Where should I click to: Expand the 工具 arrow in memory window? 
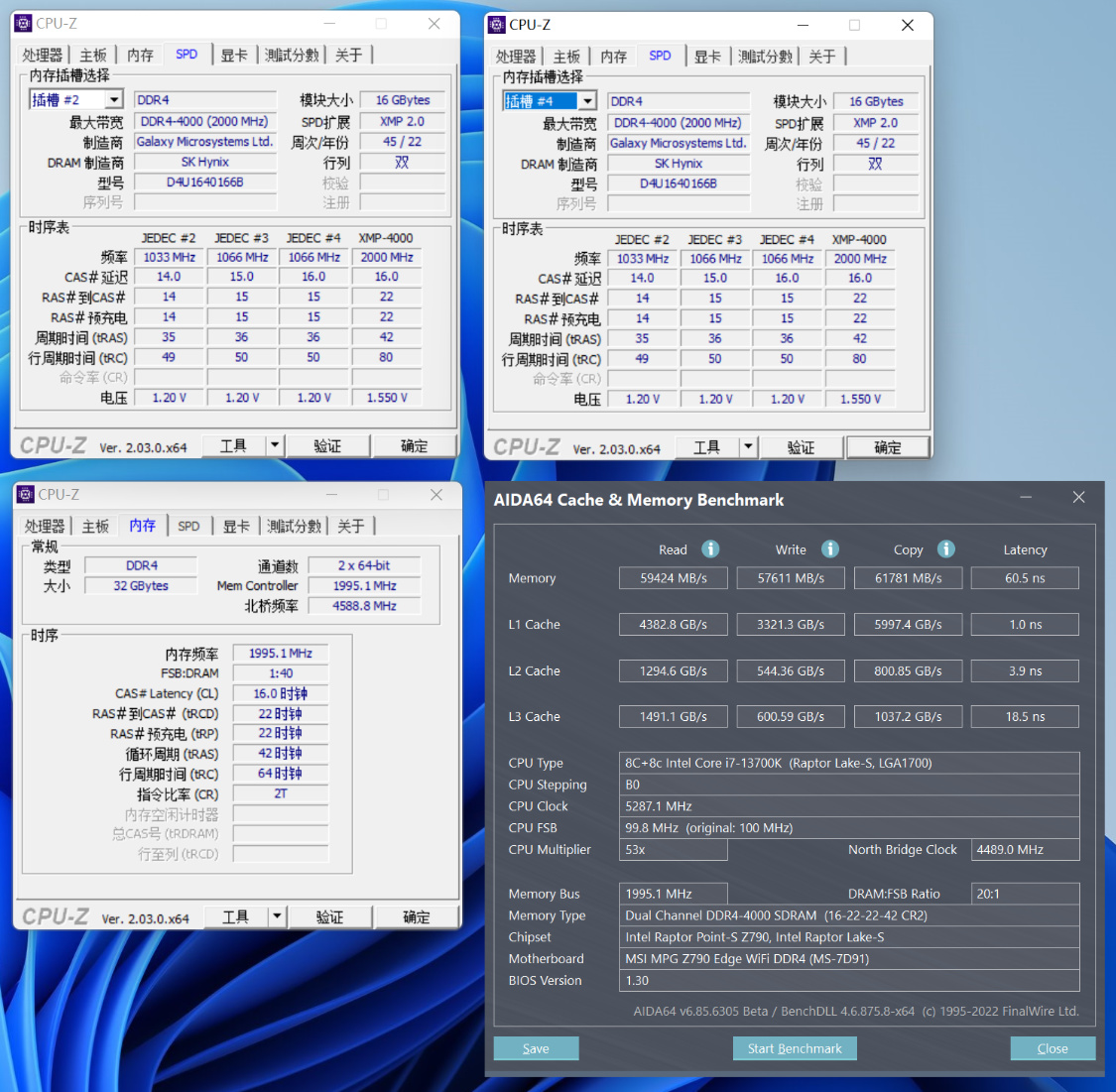pos(277,917)
